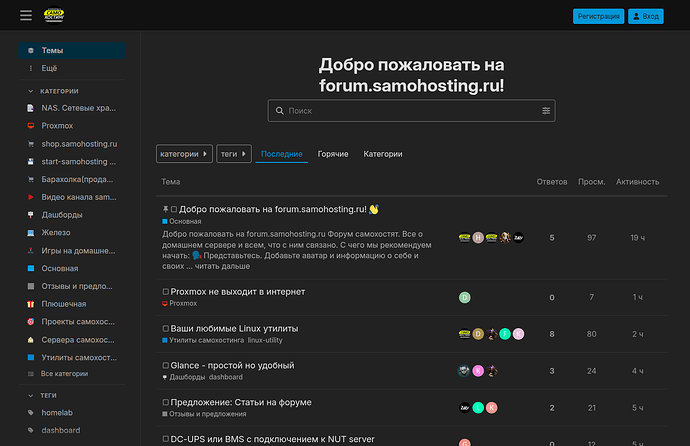The height and width of the screenshot is (446, 690).
Task: Toggle checkbox for Proxmox не выходит topic
Action: point(165,292)
